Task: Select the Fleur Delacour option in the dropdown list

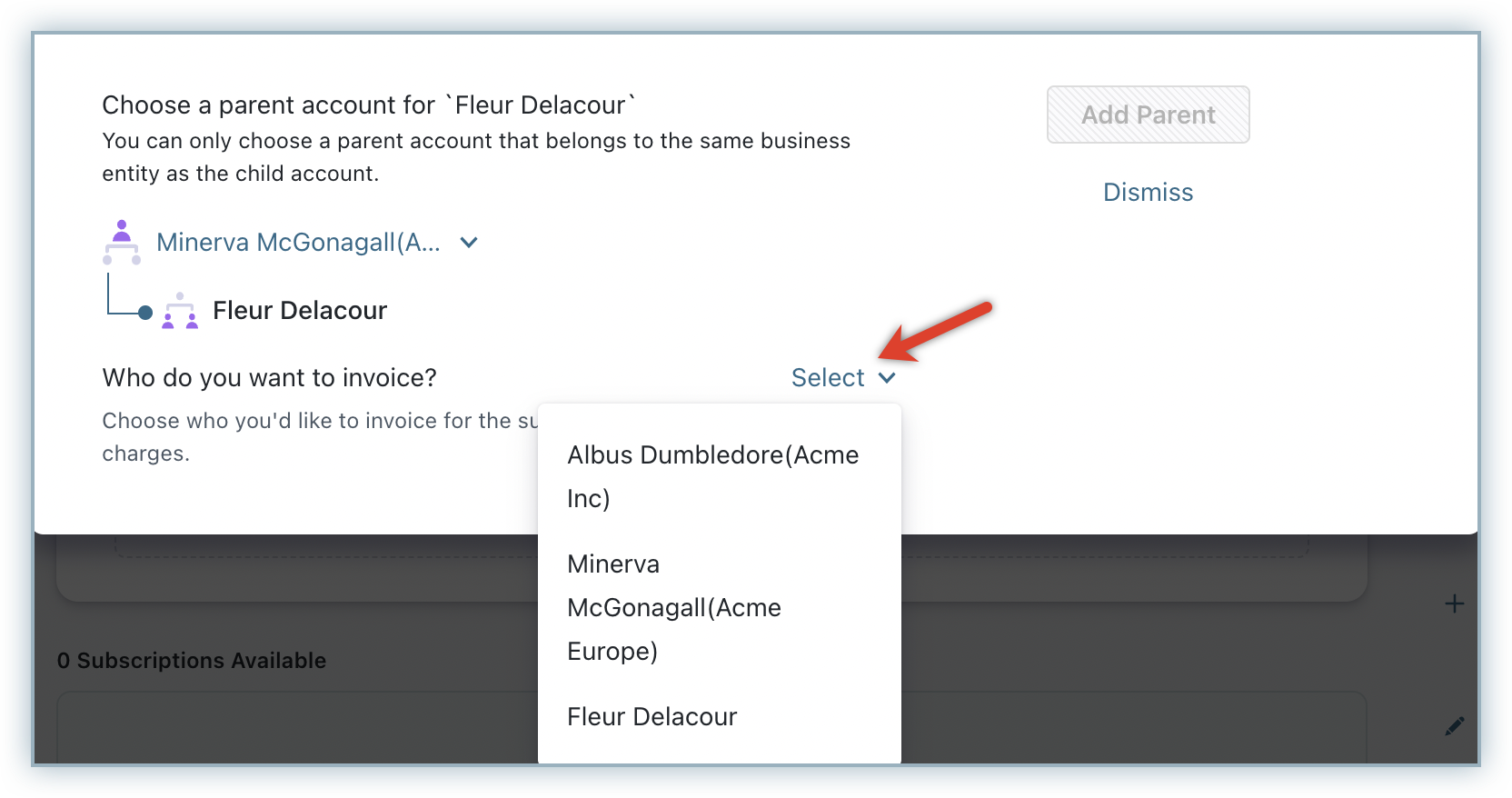Action: tap(652, 717)
